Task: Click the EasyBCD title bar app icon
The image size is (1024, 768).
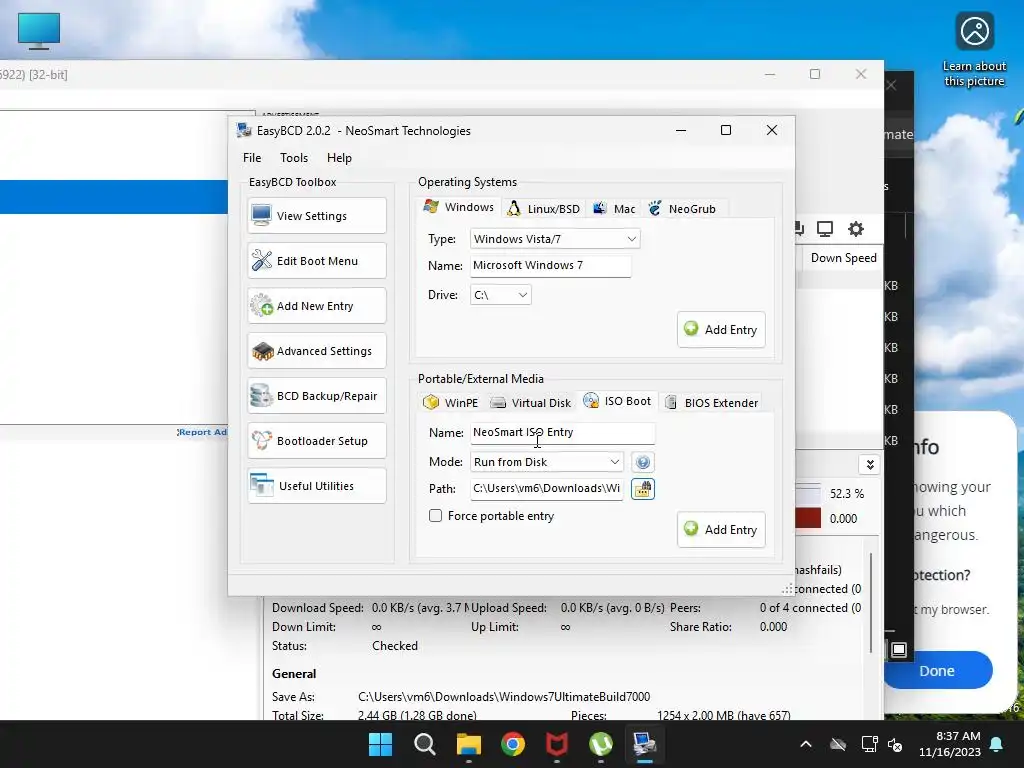Action: pyautogui.click(x=244, y=130)
